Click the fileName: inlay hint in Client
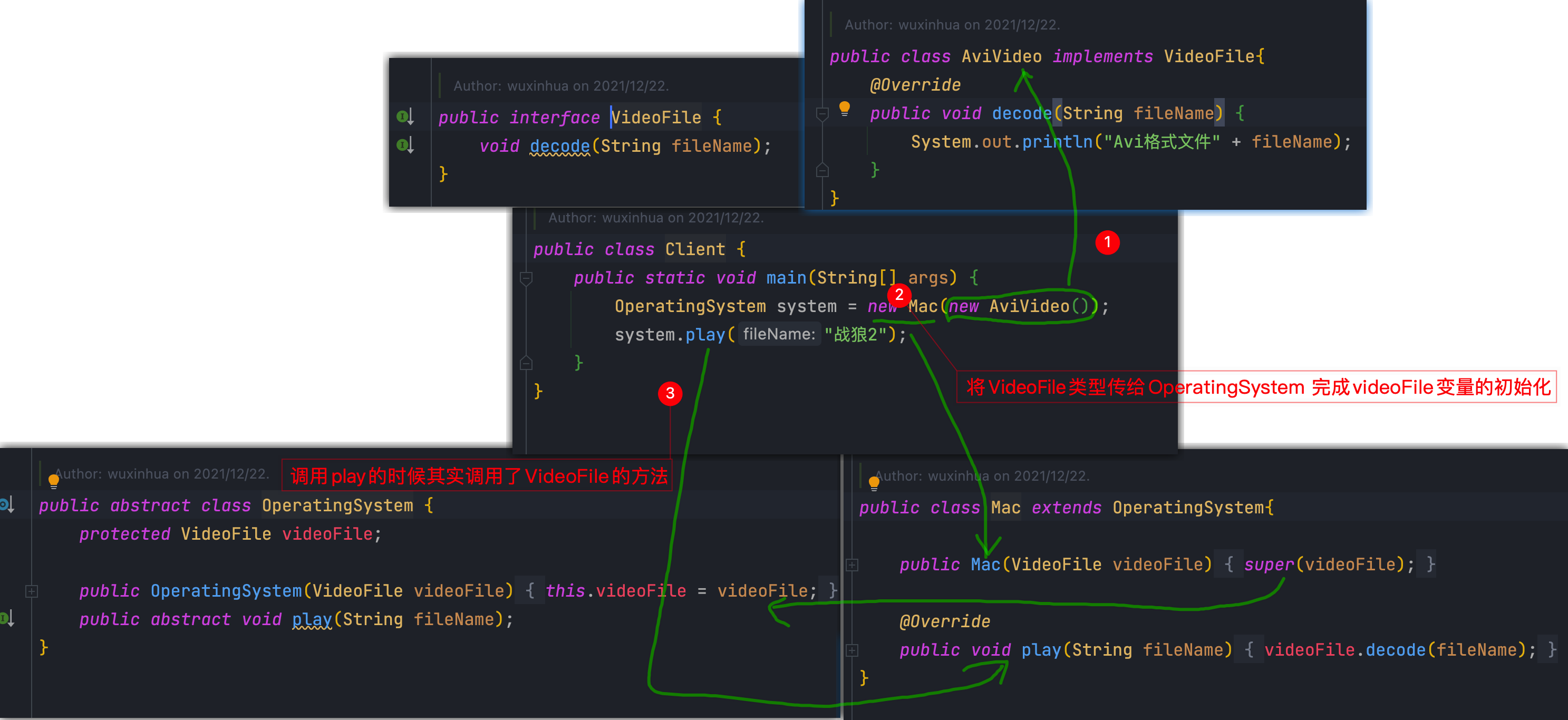This screenshot has width=1568, height=720. pos(779,334)
